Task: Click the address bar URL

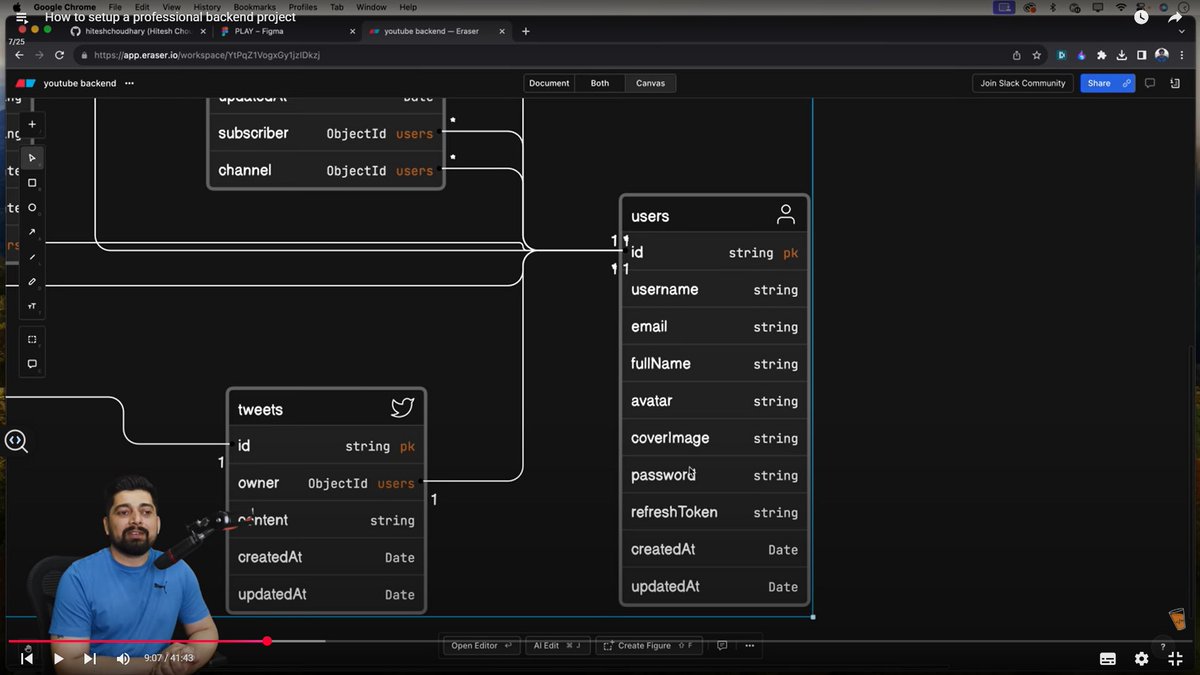Action: click(207, 55)
